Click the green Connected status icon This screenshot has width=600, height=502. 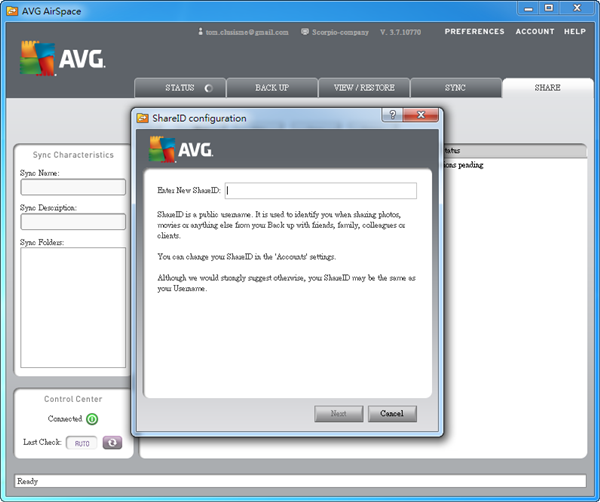(x=92, y=419)
